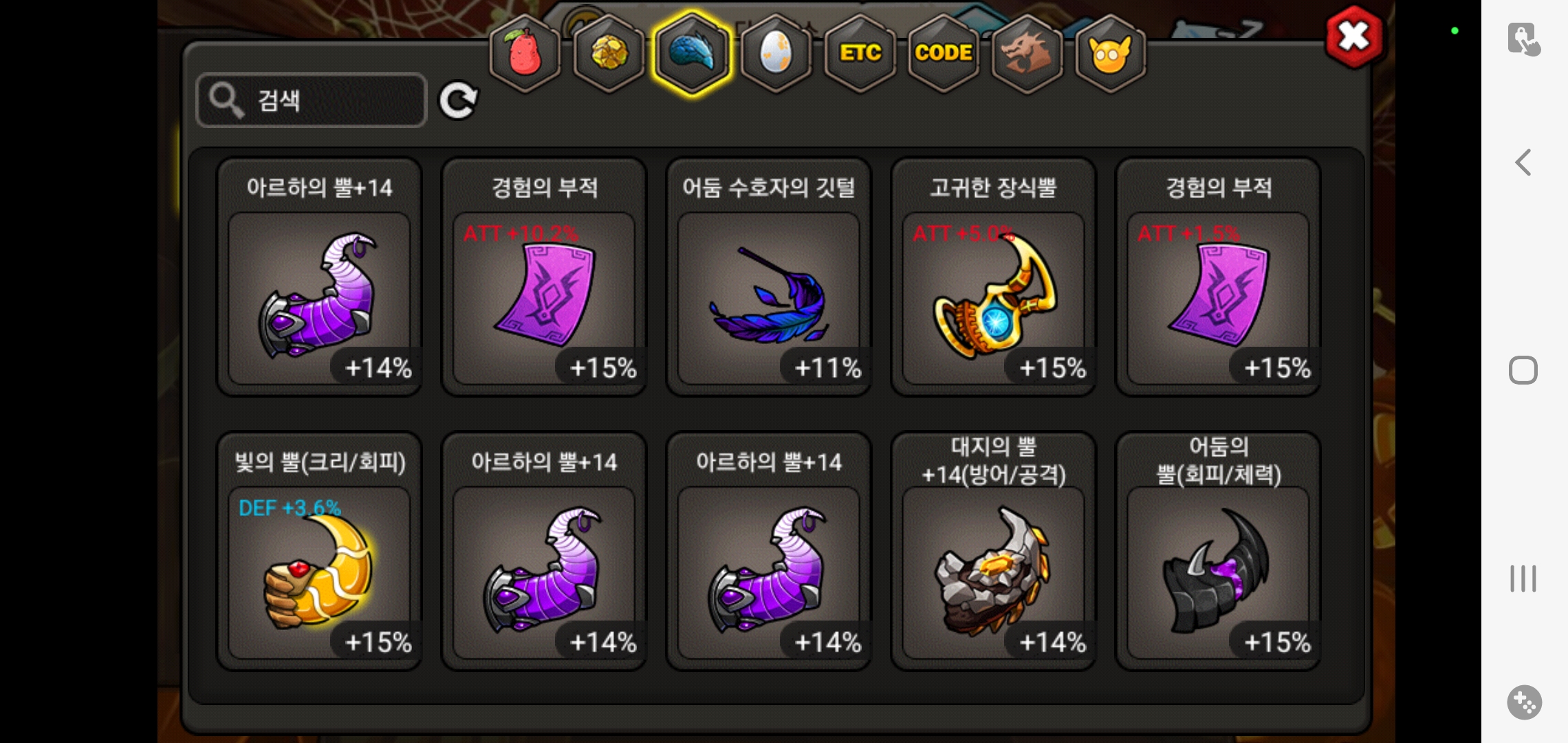
Task: Open the CODE tab
Action: point(944,52)
